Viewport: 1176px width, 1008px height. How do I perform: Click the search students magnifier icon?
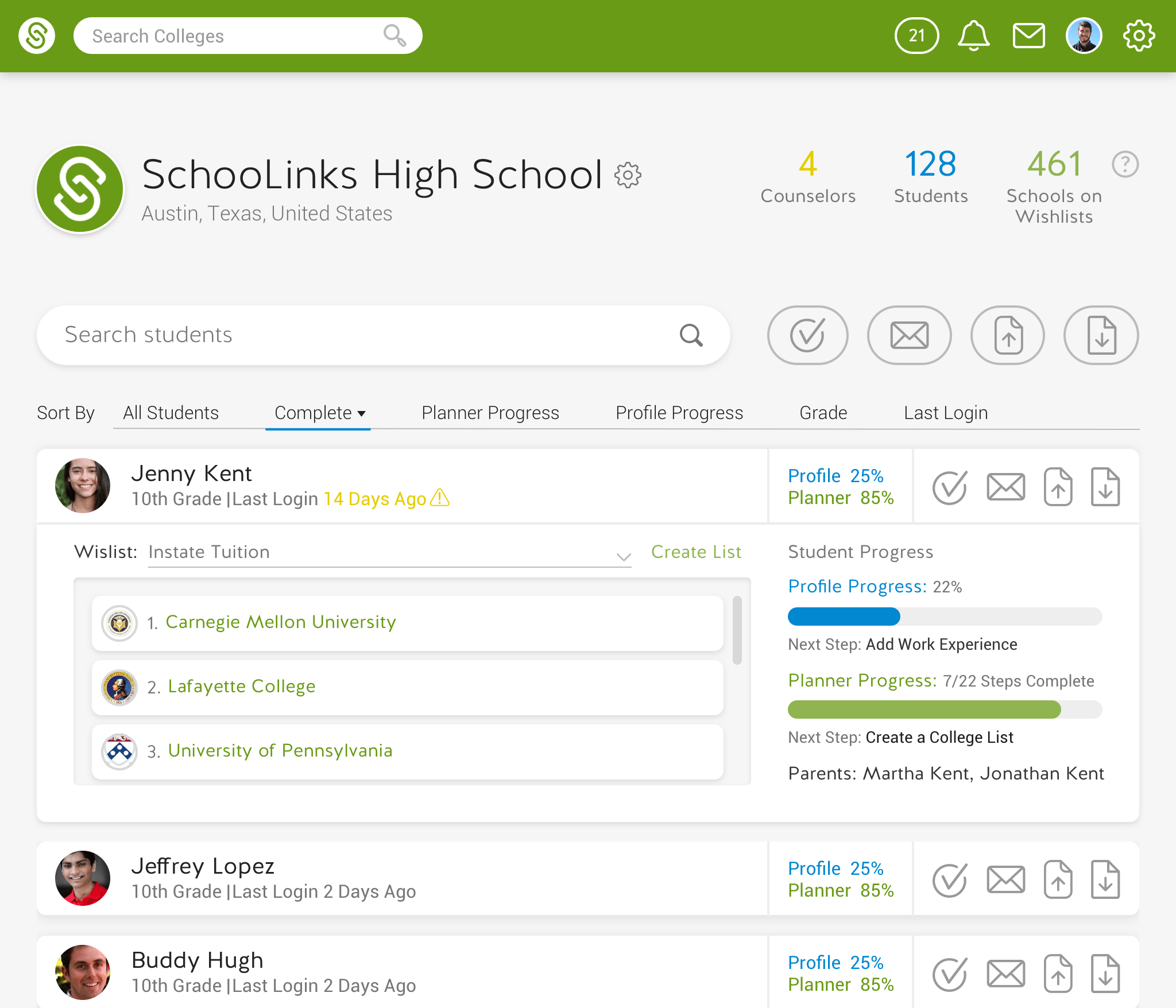tap(691, 335)
